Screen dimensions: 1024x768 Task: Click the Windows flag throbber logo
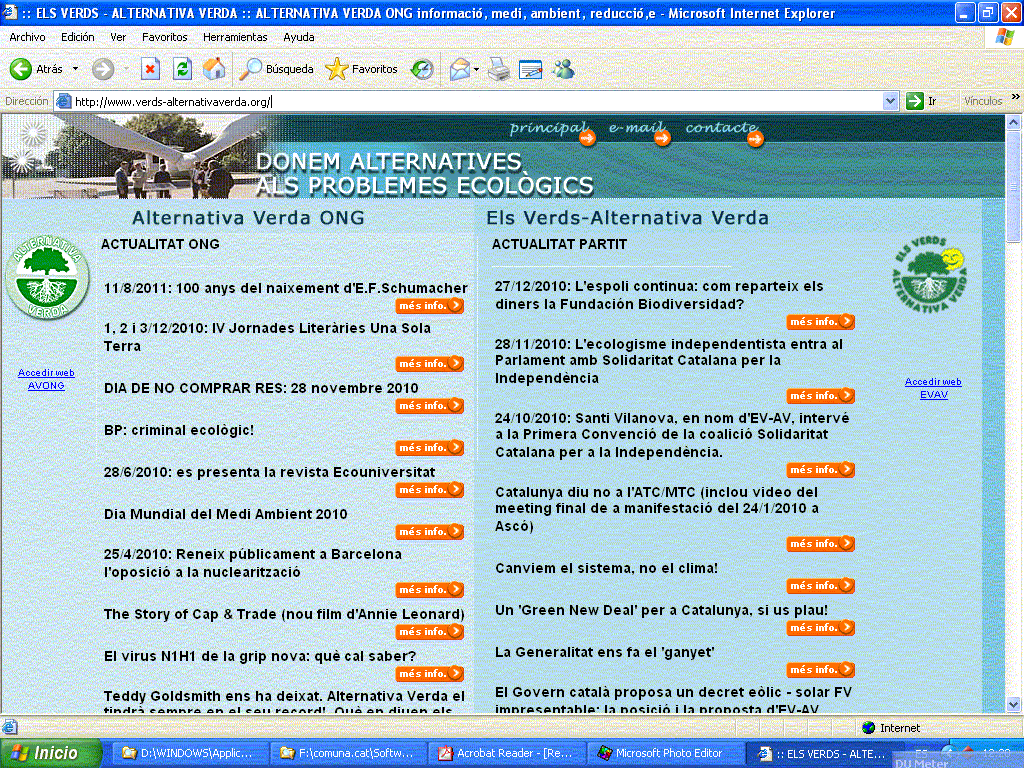click(x=1004, y=37)
